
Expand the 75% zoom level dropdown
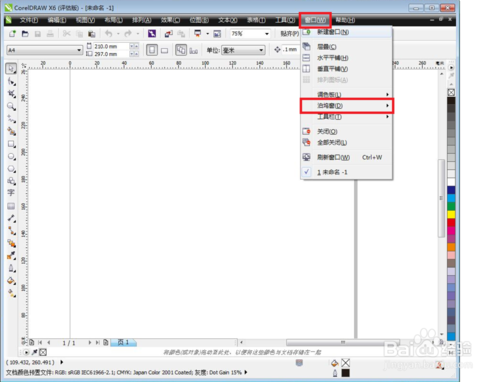(250, 34)
